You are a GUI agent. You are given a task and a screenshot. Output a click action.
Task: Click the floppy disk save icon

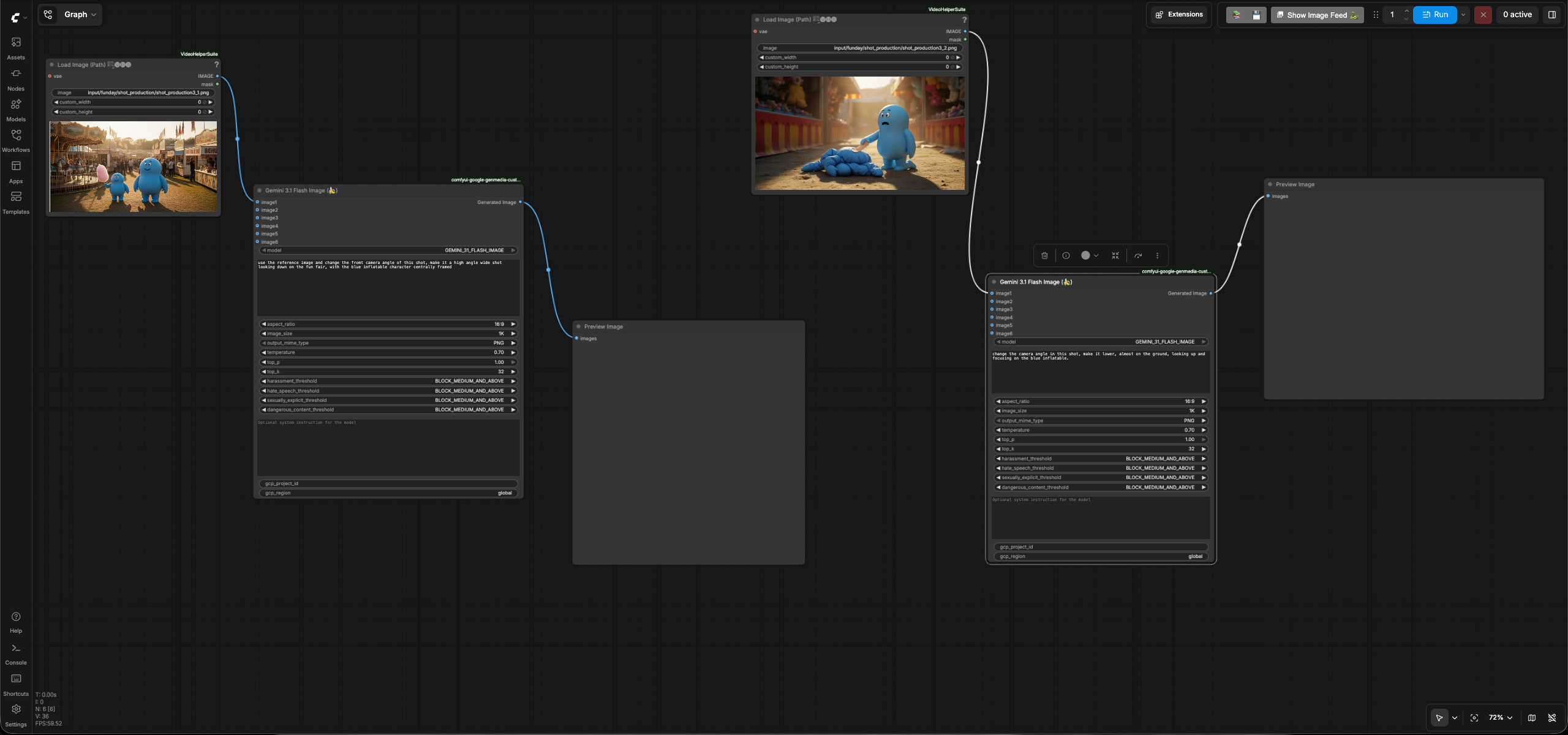(1256, 15)
